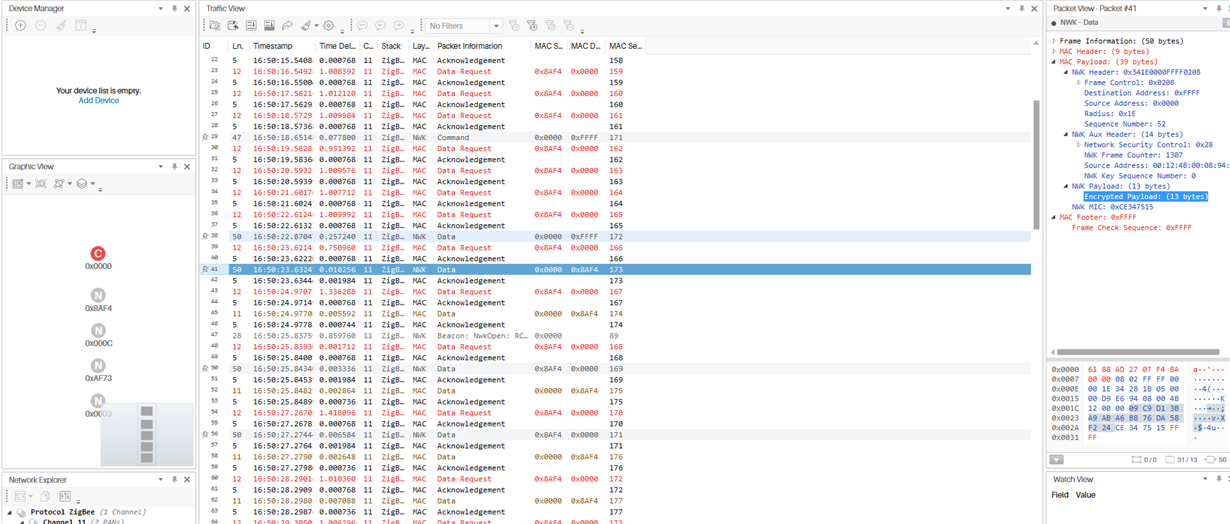Click the Graphic View minimap thumbnail
The image size is (1230, 524).
[x=147, y=434]
